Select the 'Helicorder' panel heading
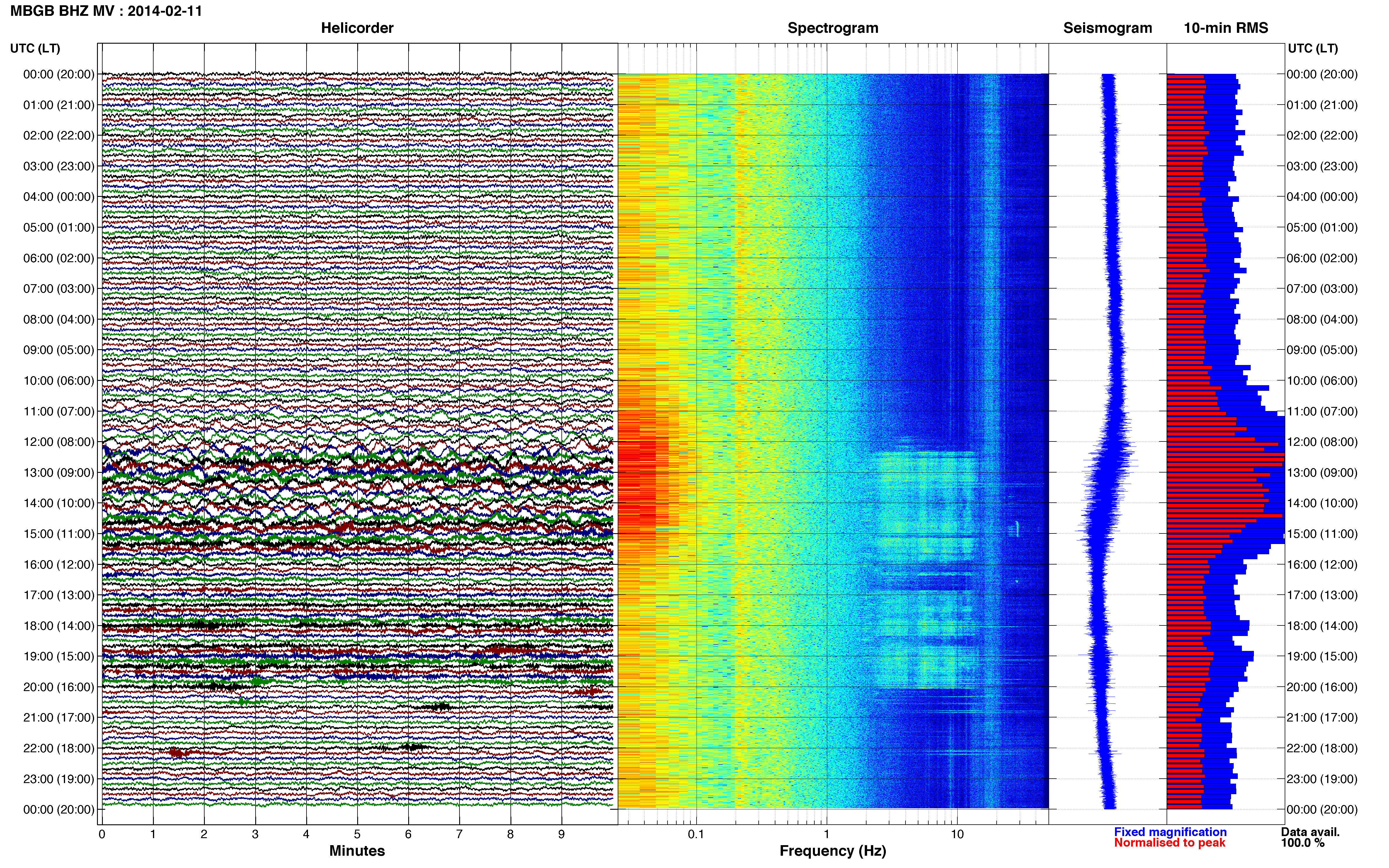Image resolution: width=1389 pixels, height=868 pixels. tap(357, 28)
